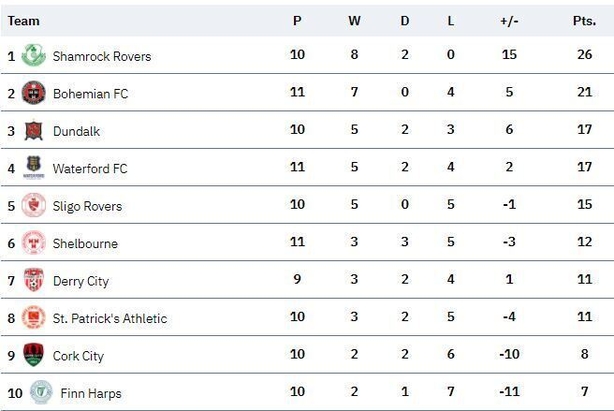
Task: Sort table by Pts. column header
Action: coord(584,21)
